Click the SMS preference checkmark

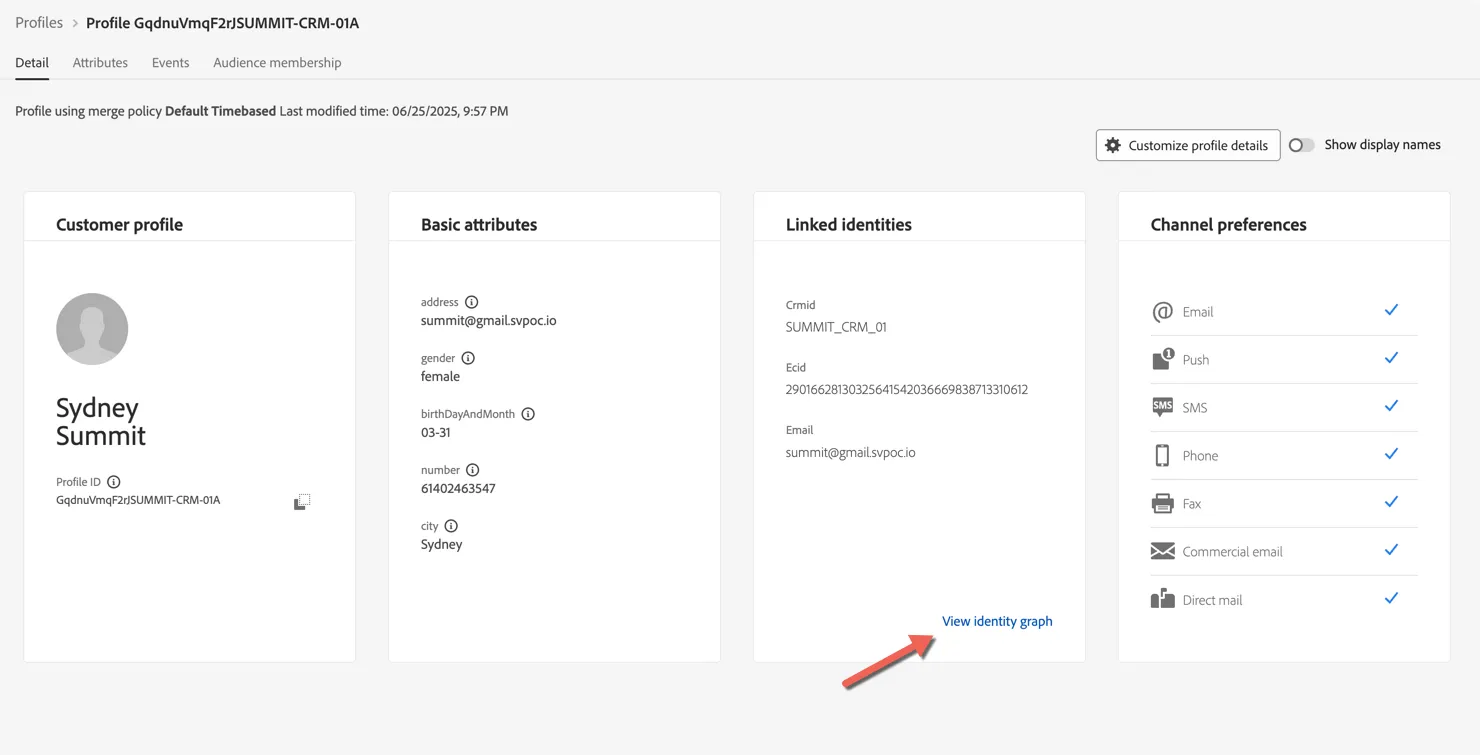point(1391,406)
